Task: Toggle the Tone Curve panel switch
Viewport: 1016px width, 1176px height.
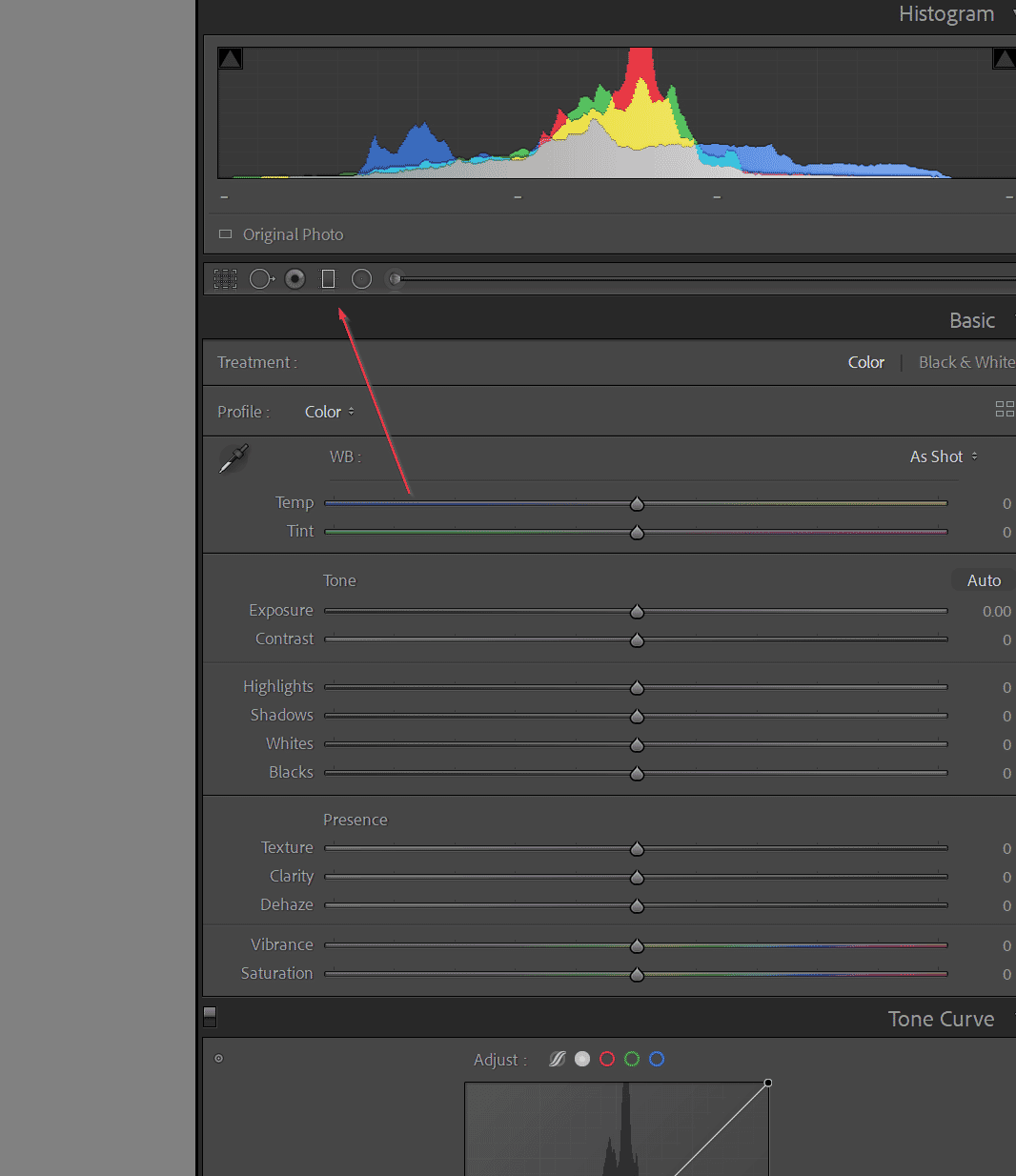Action: (209, 1017)
